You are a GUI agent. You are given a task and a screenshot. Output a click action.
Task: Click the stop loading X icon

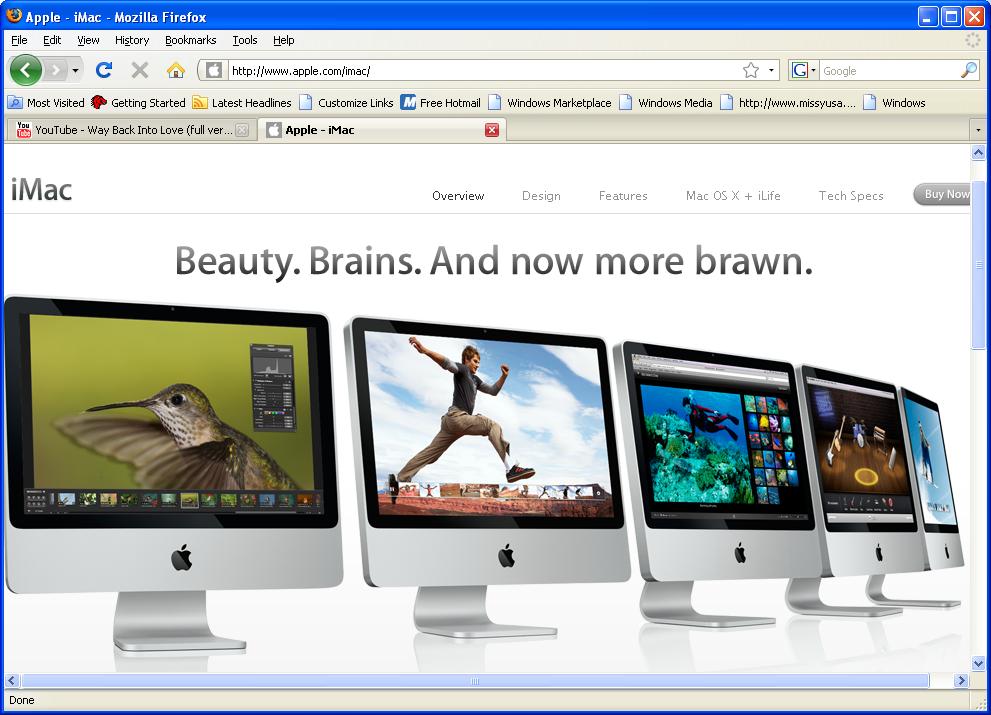140,70
